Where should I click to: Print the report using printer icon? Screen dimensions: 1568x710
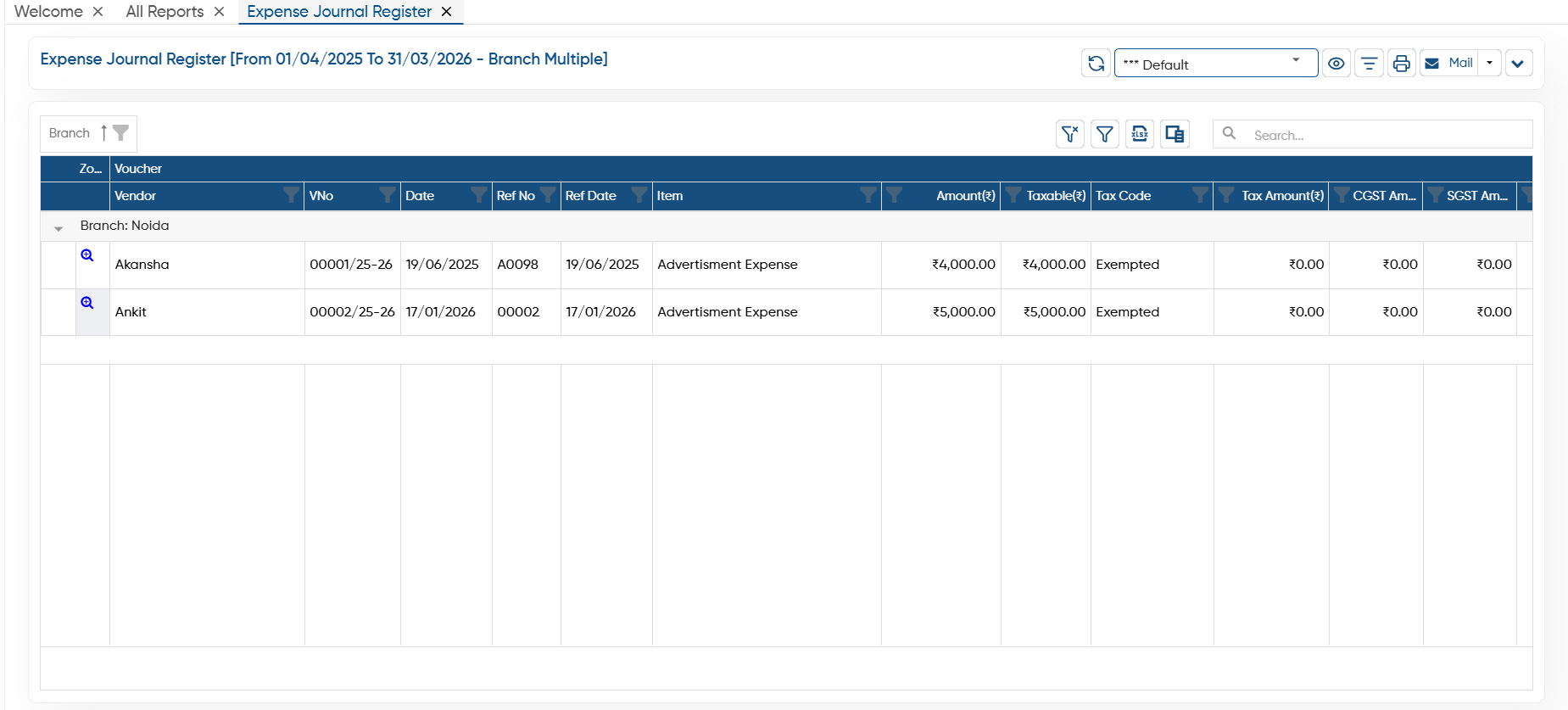tap(1402, 64)
